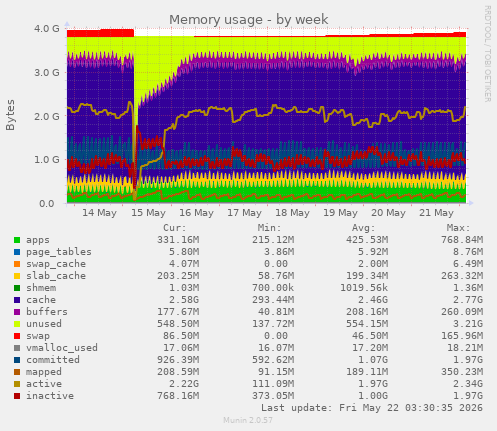
Task: Click the '19 May' axis label
Action: pos(340,213)
